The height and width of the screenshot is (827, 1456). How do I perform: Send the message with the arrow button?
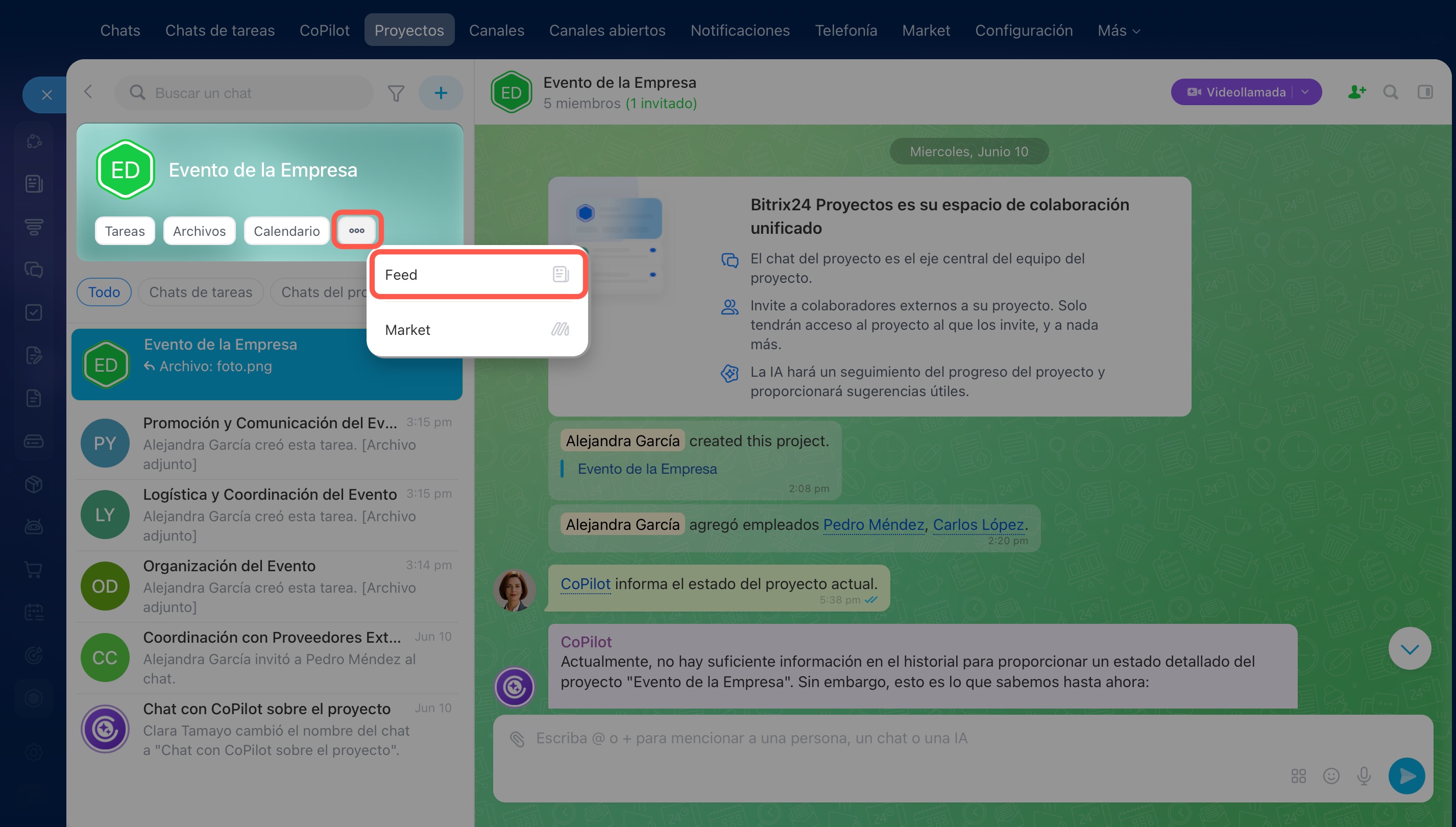(1407, 776)
